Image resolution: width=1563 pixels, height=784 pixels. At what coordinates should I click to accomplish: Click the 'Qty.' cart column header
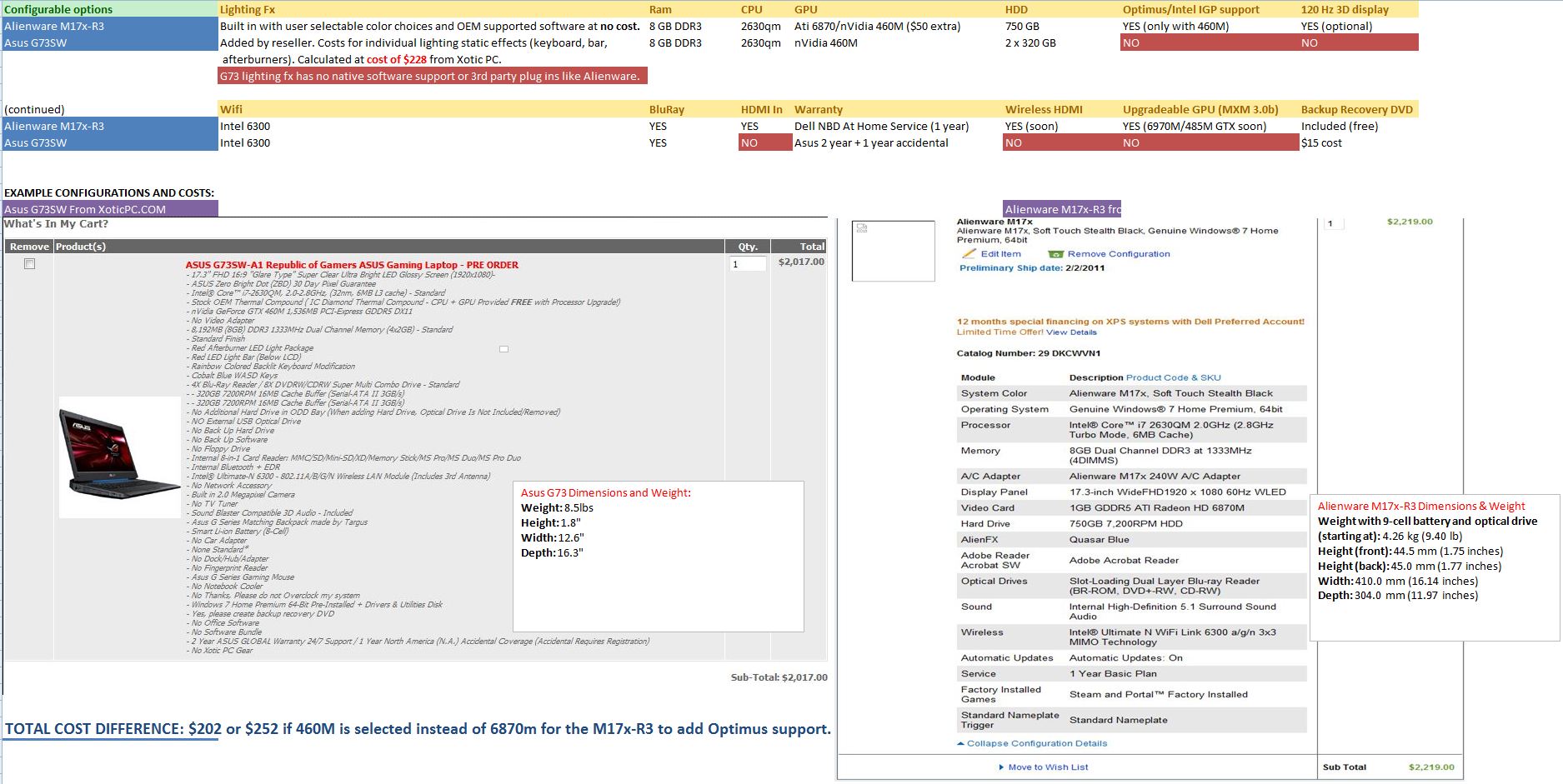point(748,247)
